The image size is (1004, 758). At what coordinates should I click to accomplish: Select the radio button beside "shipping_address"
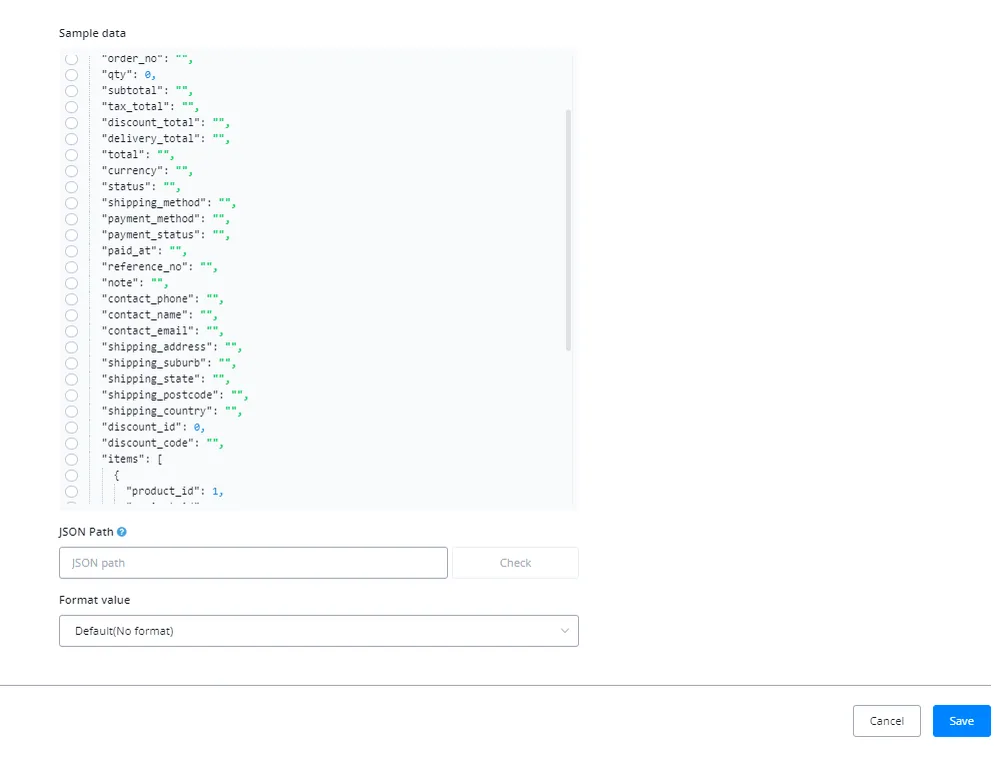[x=71, y=347]
